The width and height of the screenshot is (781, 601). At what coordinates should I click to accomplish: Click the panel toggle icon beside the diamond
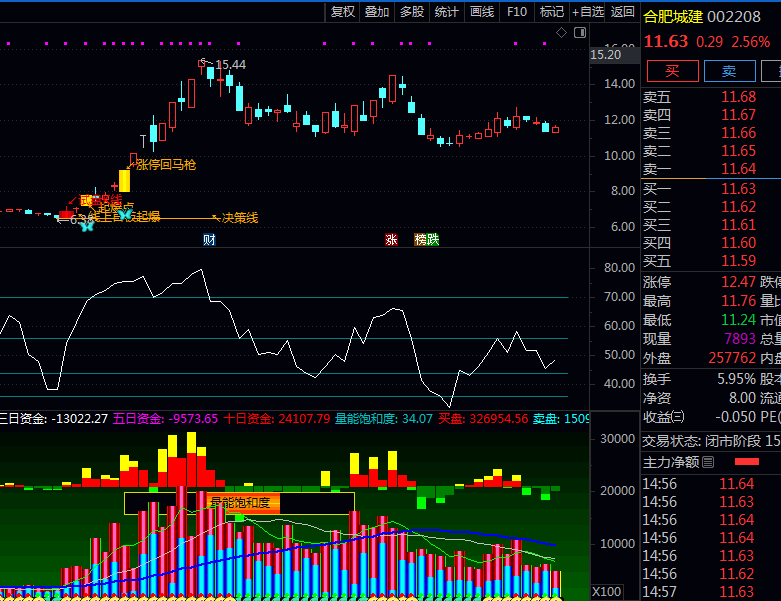coord(580,33)
